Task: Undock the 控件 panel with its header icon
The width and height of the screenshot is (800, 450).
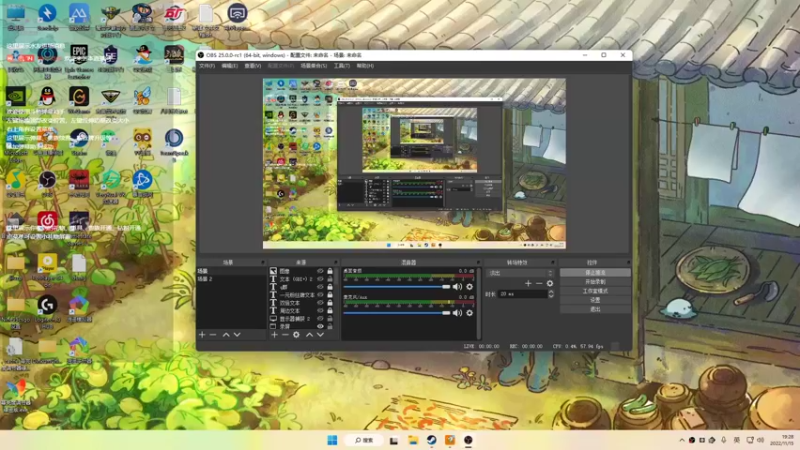Action: [628, 262]
